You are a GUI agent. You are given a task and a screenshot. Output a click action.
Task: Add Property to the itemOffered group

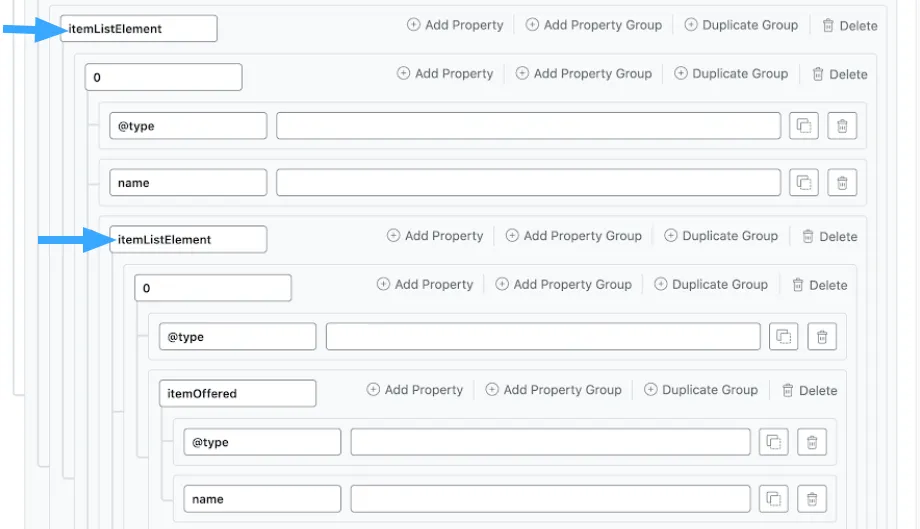click(415, 390)
